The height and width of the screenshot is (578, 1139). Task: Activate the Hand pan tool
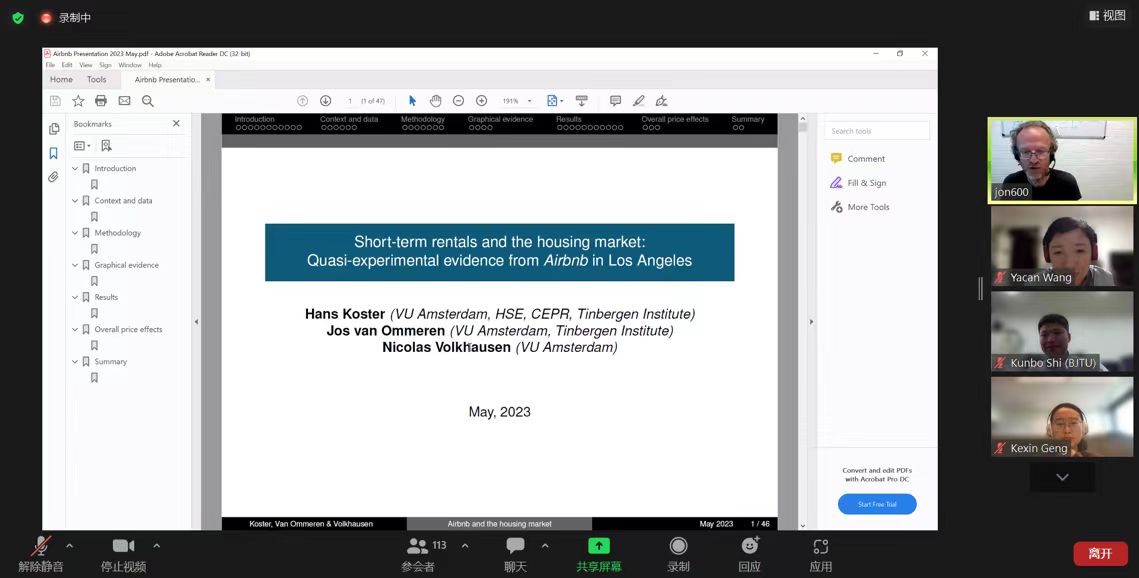435,101
